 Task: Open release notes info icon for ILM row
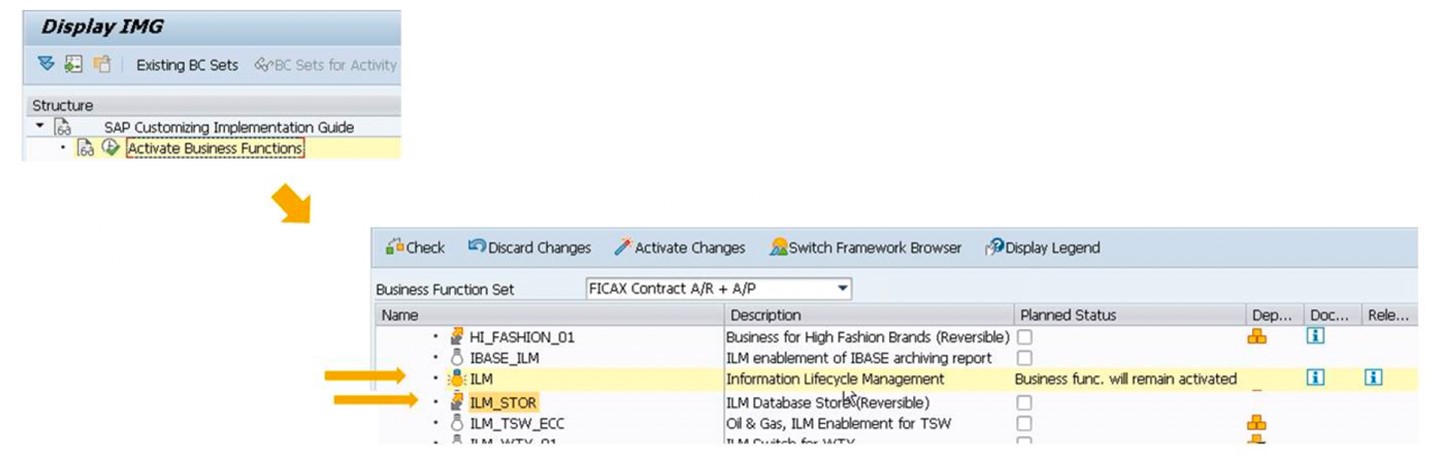tap(1374, 378)
